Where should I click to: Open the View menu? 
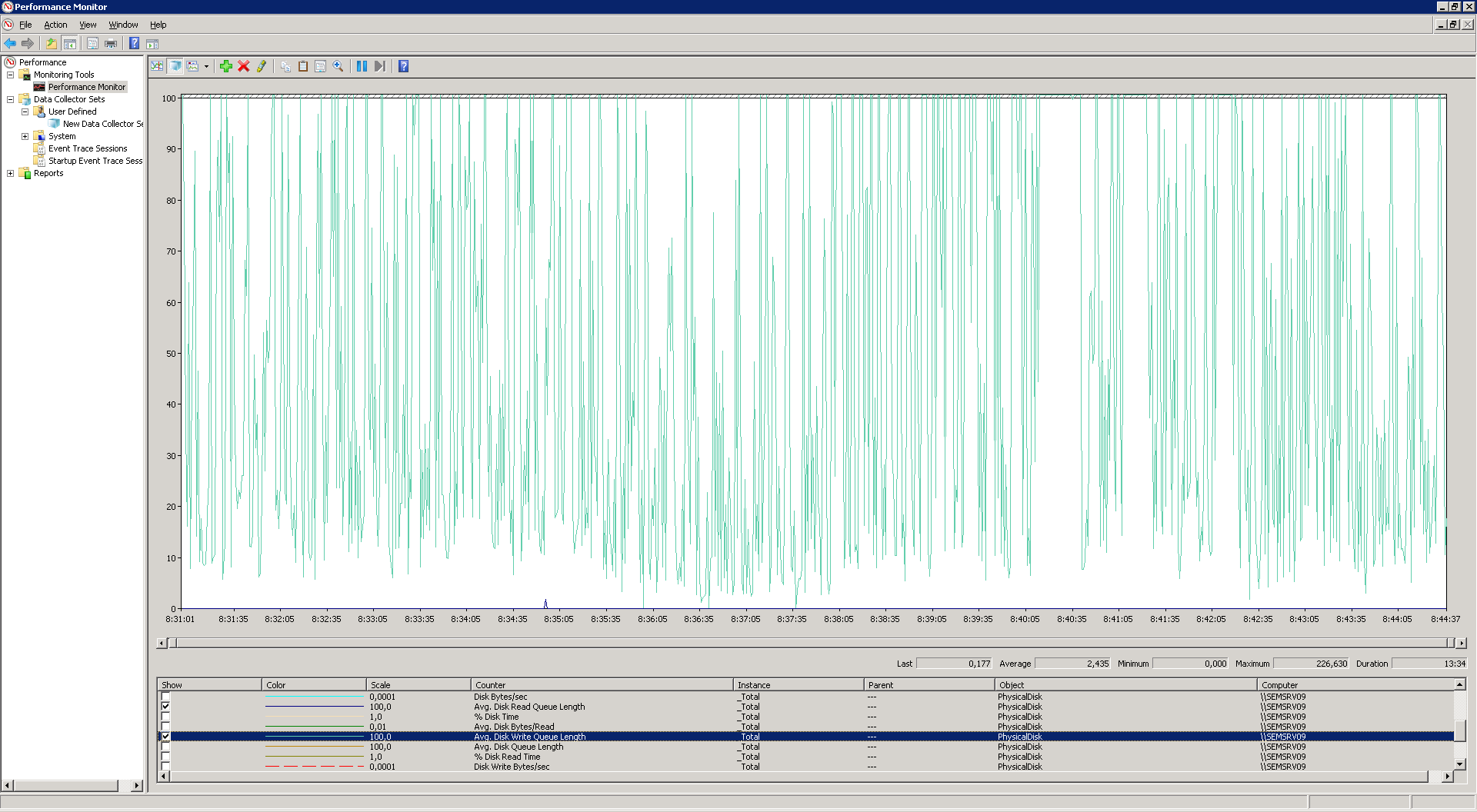click(88, 25)
